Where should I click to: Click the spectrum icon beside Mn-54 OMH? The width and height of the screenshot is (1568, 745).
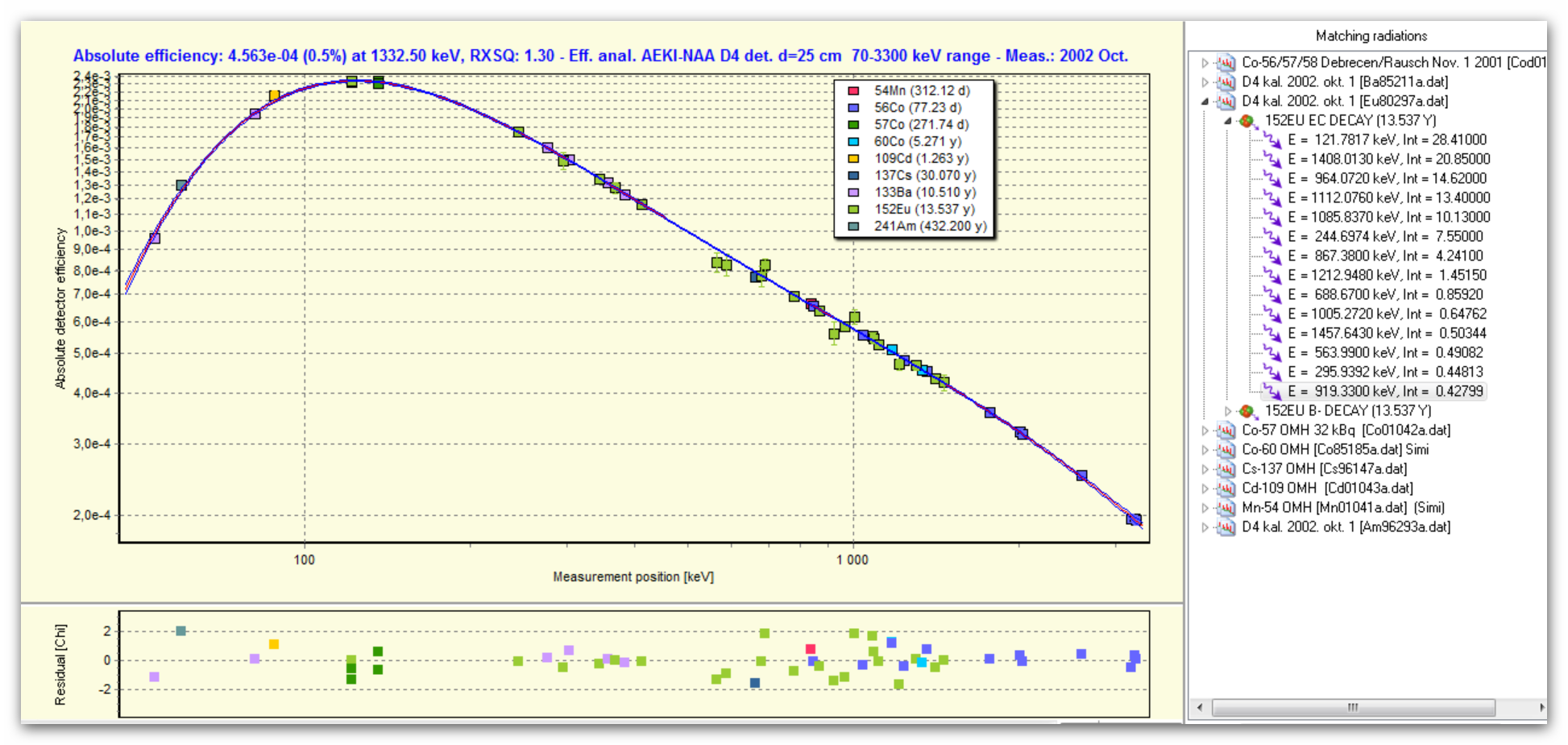click(x=1226, y=507)
